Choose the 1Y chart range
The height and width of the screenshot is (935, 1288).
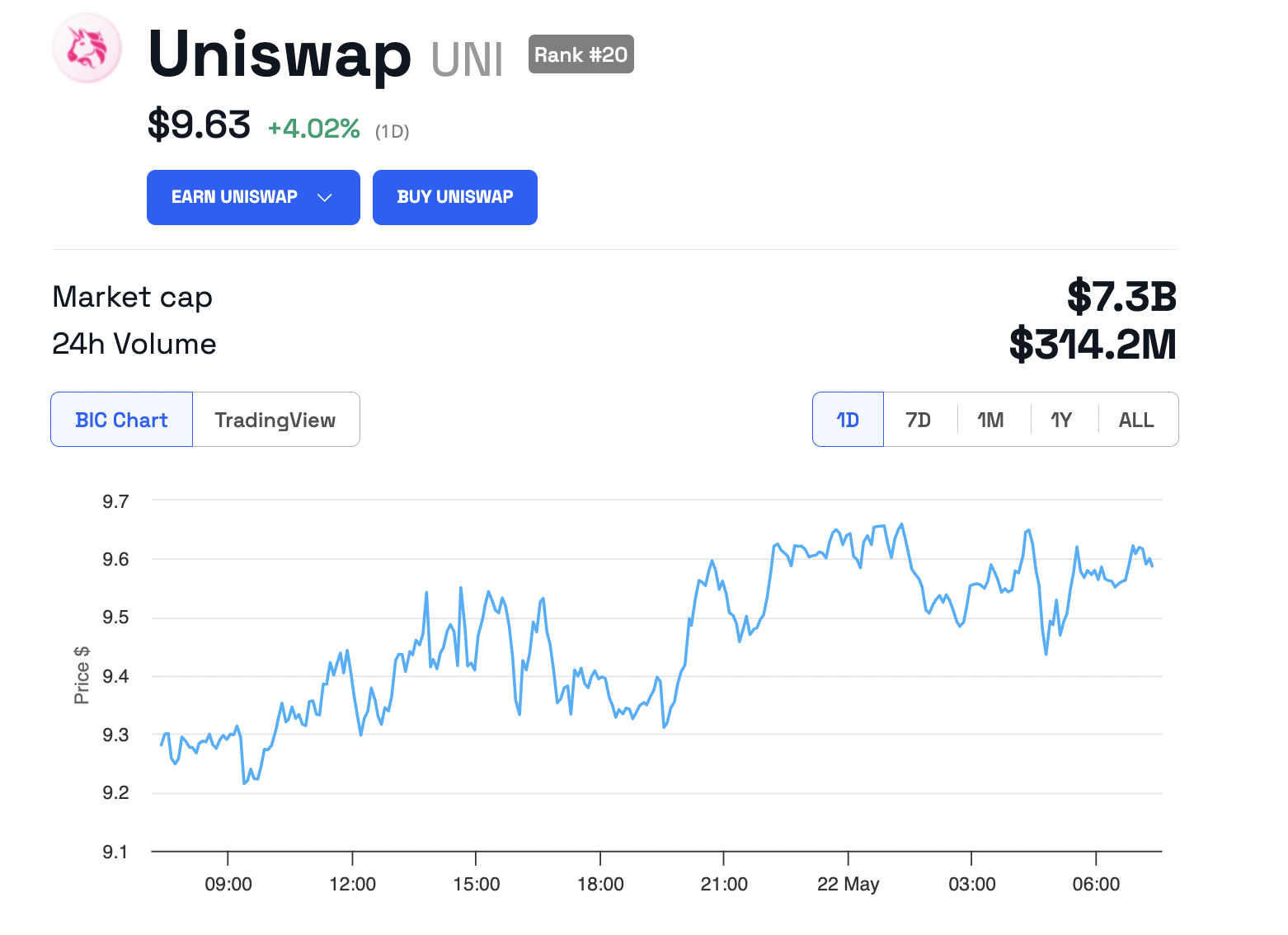coord(1061,420)
